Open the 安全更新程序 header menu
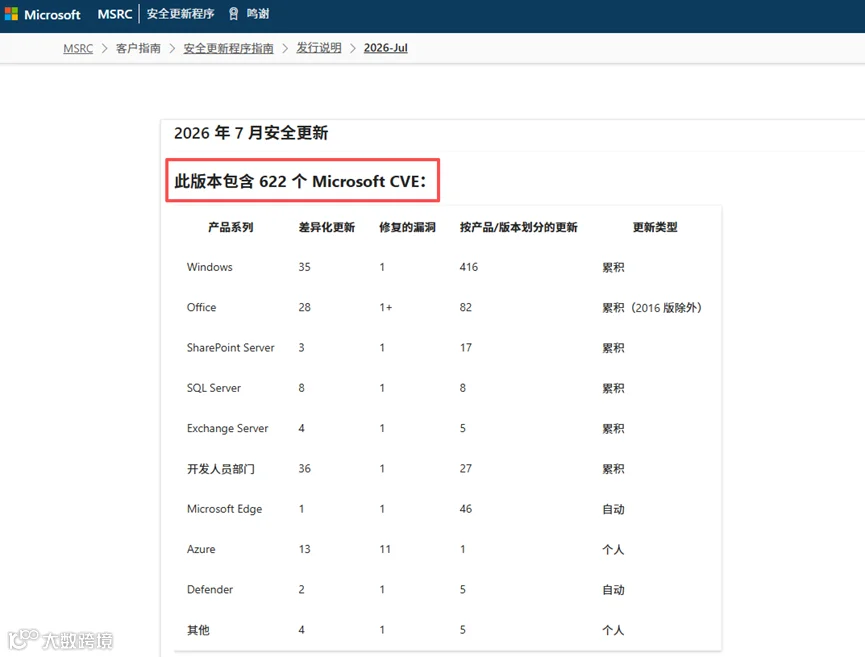The width and height of the screenshot is (865, 657). 180,14
